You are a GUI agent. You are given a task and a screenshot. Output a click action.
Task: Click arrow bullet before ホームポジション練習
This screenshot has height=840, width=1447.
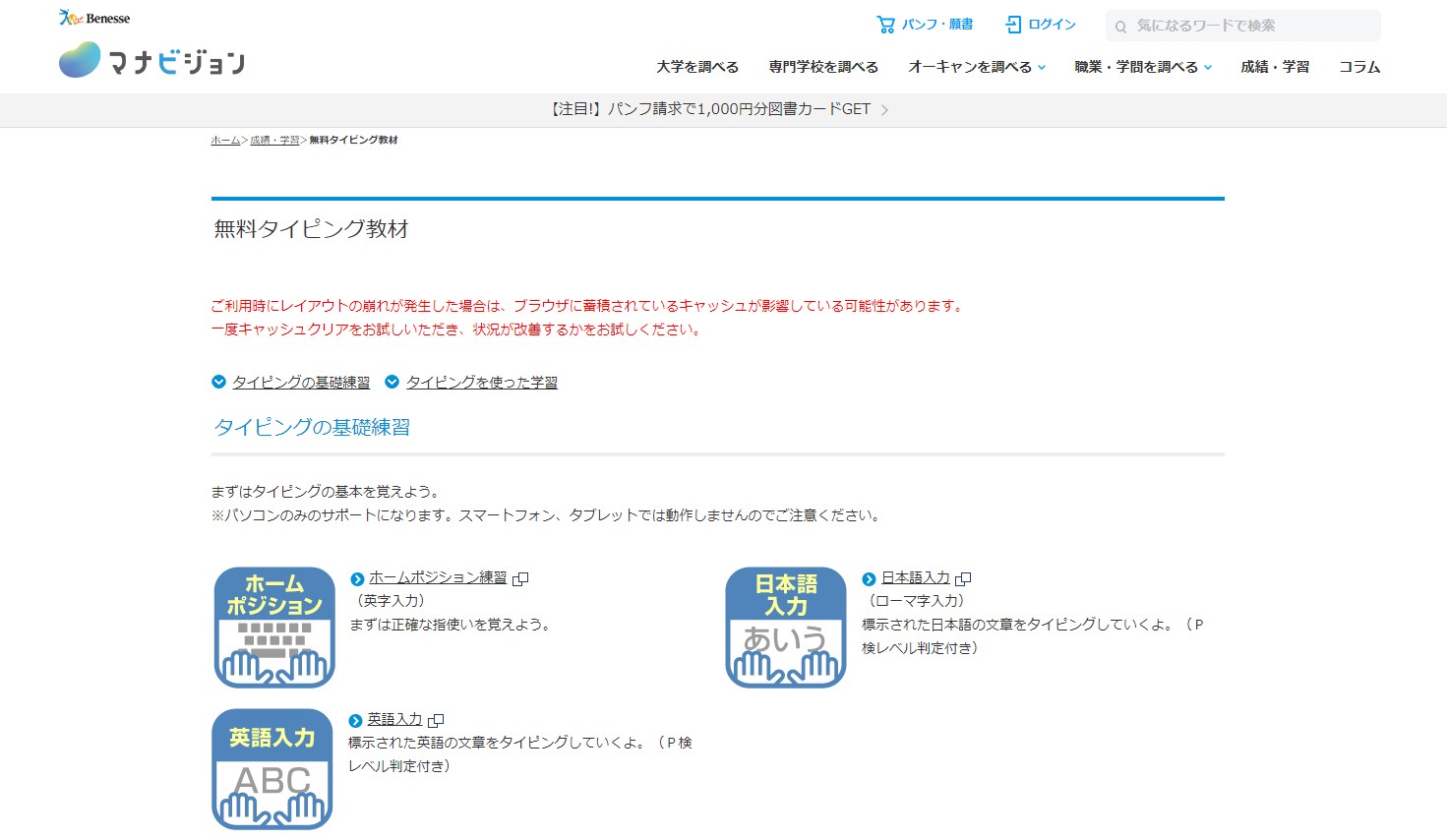click(x=357, y=578)
